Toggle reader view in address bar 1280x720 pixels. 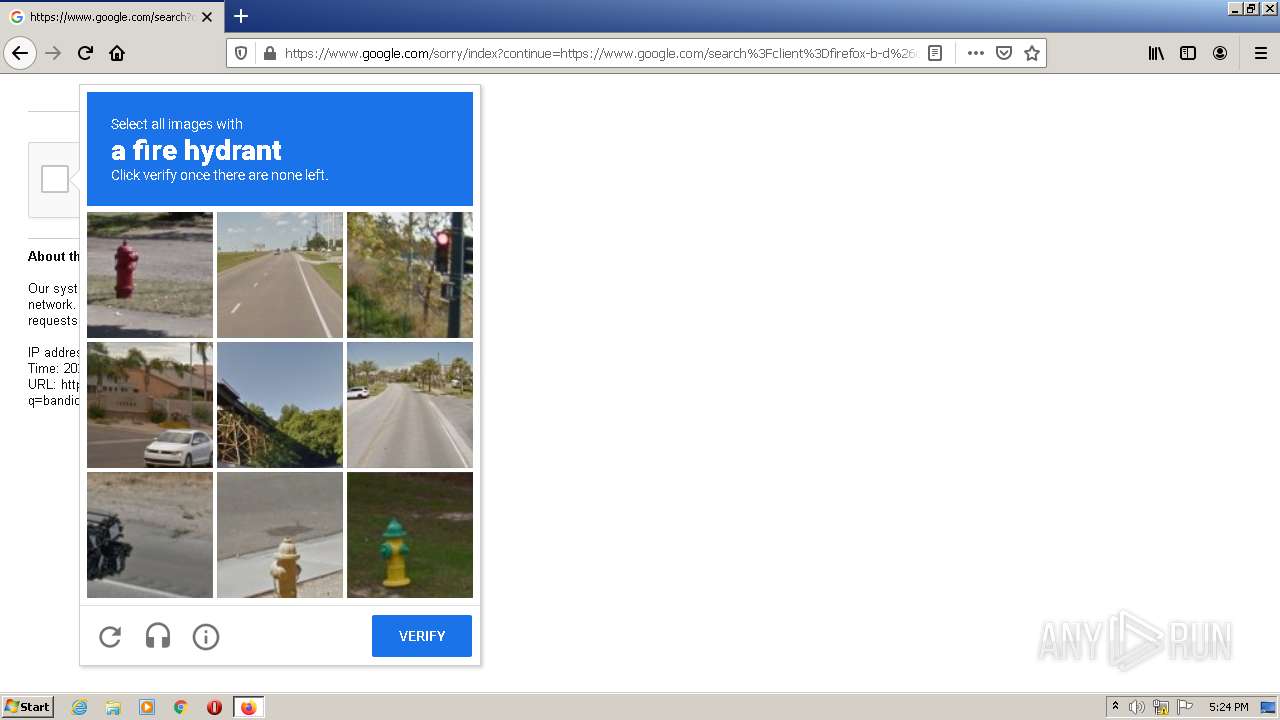click(935, 53)
